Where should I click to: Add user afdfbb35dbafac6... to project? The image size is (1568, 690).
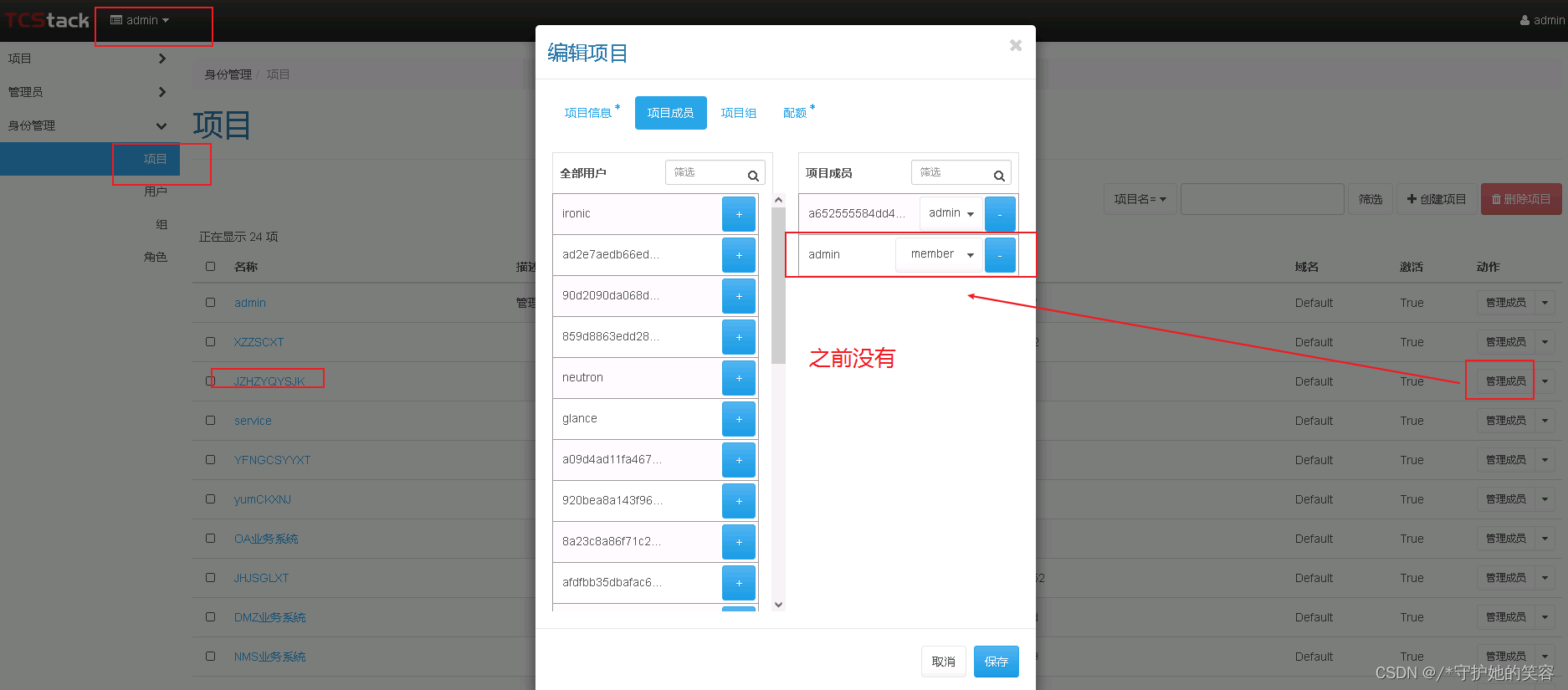738,583
